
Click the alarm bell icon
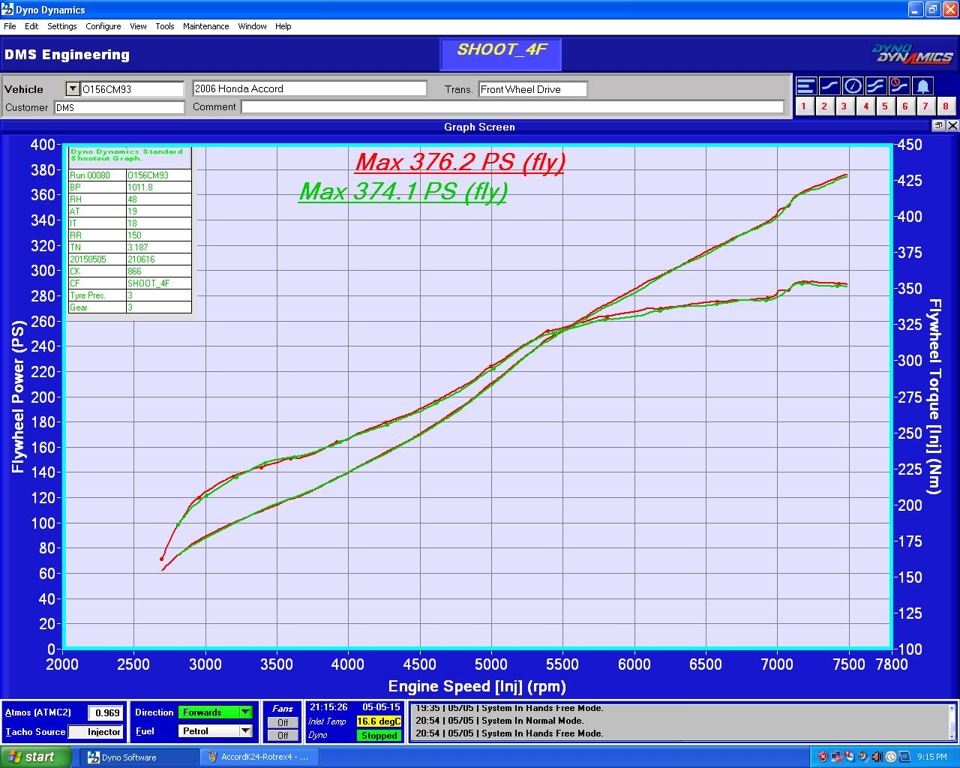[923, 86]
